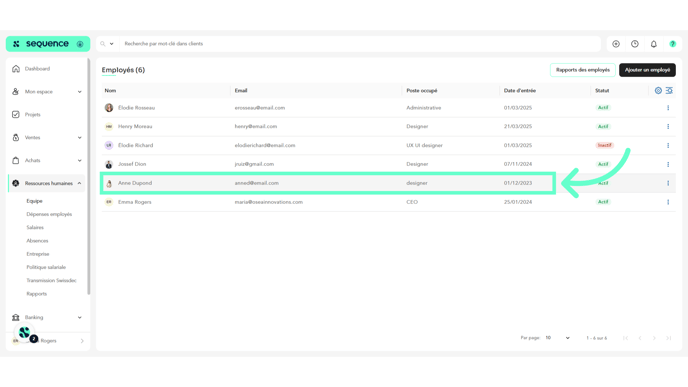Click the Ressources humaines icon
The image size is (688, 387).
(x=16, y=183)
